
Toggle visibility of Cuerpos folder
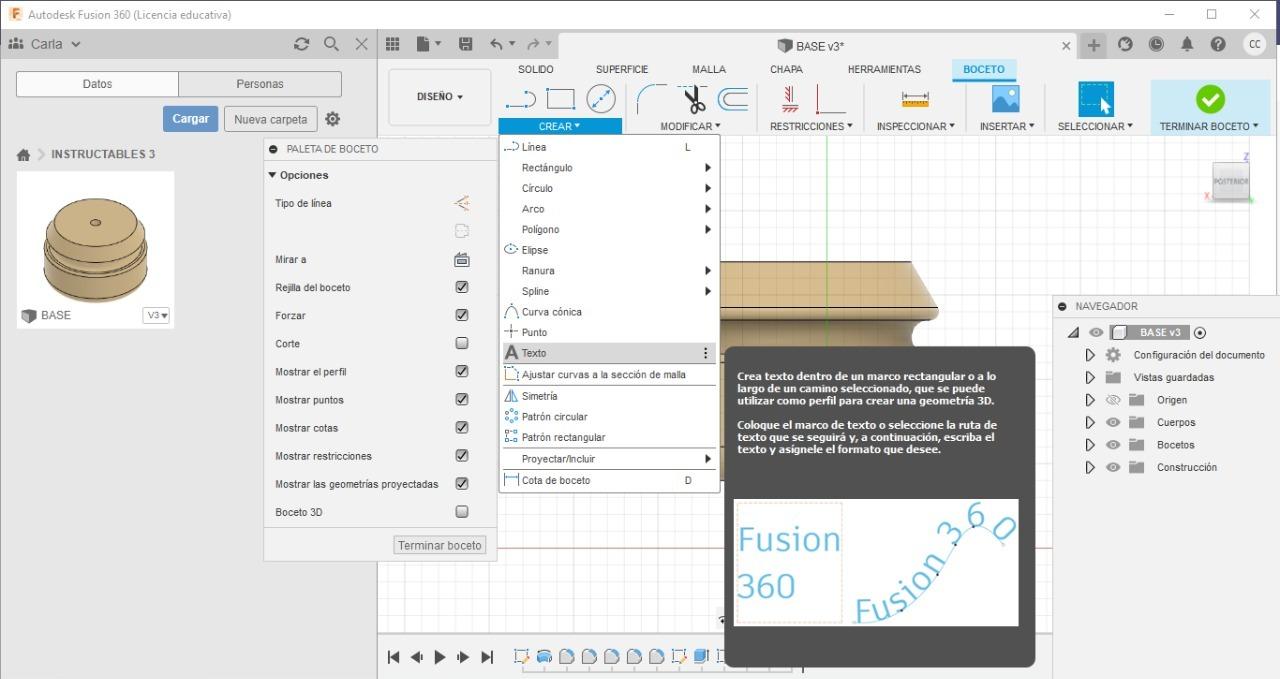(x=1113, y=422)
